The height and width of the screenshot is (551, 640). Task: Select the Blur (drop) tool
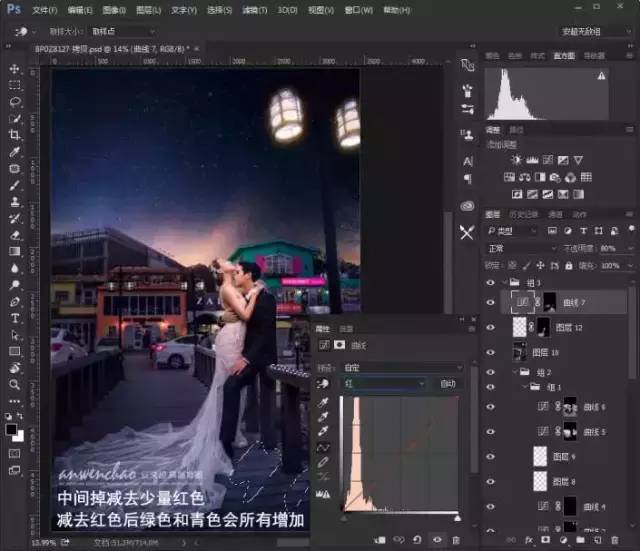15,268
